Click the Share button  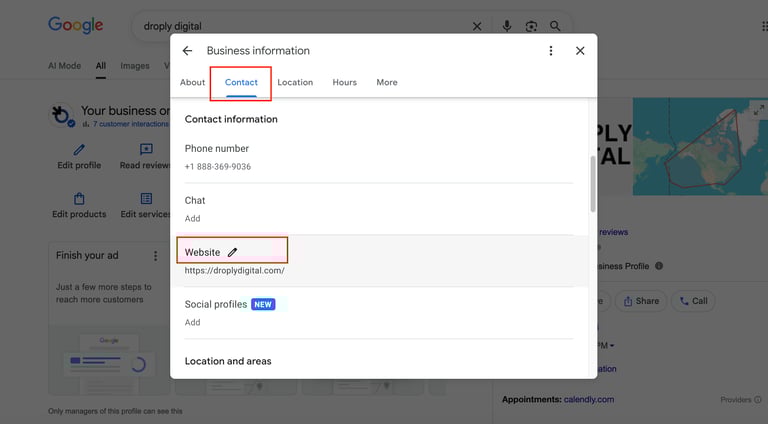click(641, 301)
